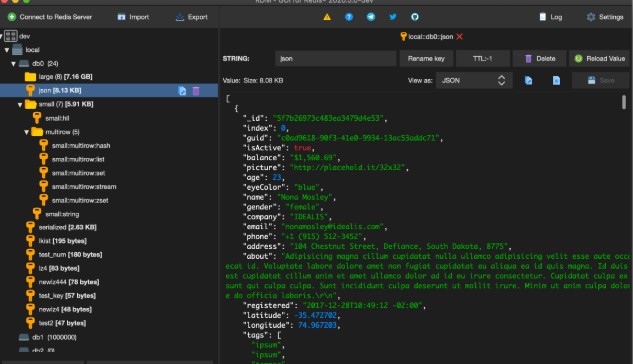
Task: Close the local::db0::json tab
Action: 459,37
